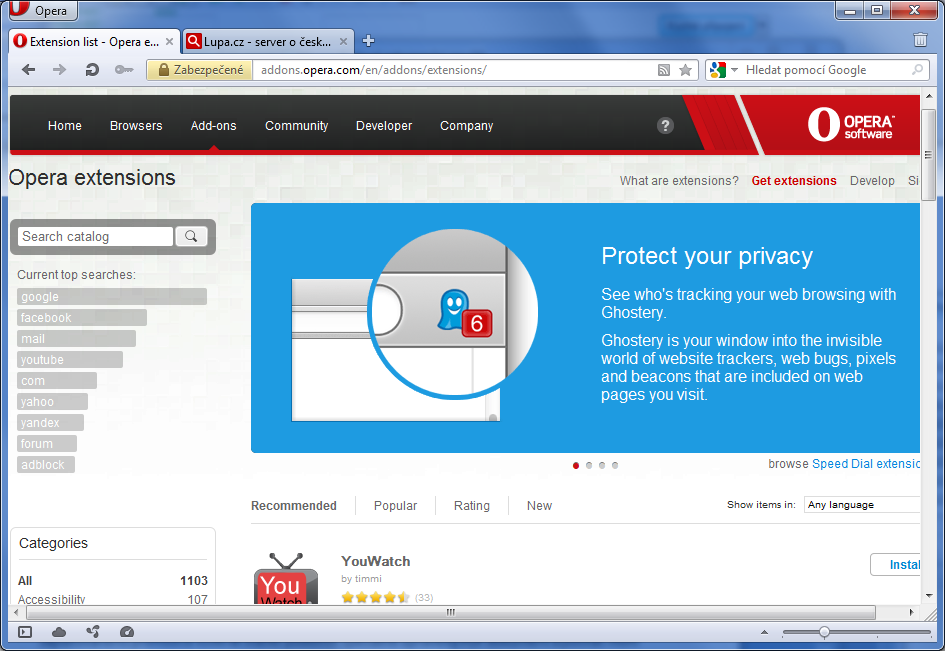Screen dimensions: 945x651
Task: Select the adblock top search tag
Action: 45,465
